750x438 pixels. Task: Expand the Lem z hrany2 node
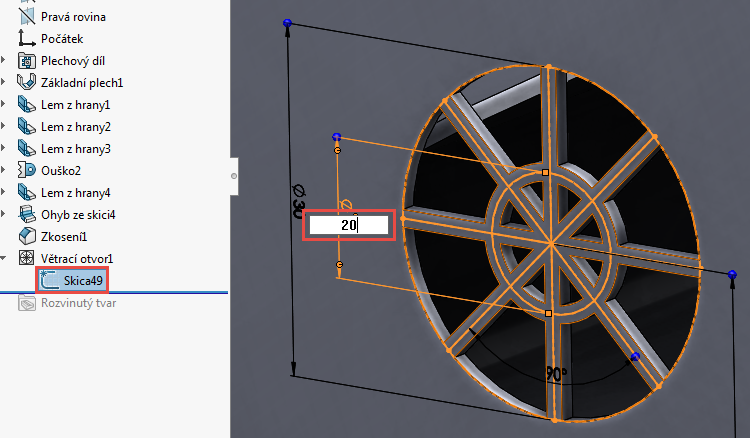click(4, 126)
